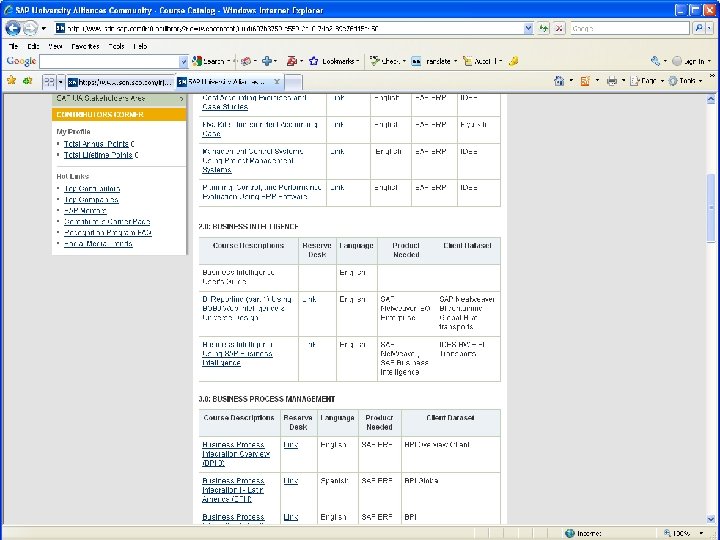Viewport: 720px width, 540px height.
Task: Refresh the page with the green arrows icon
Action: click(x=544, y=28)
